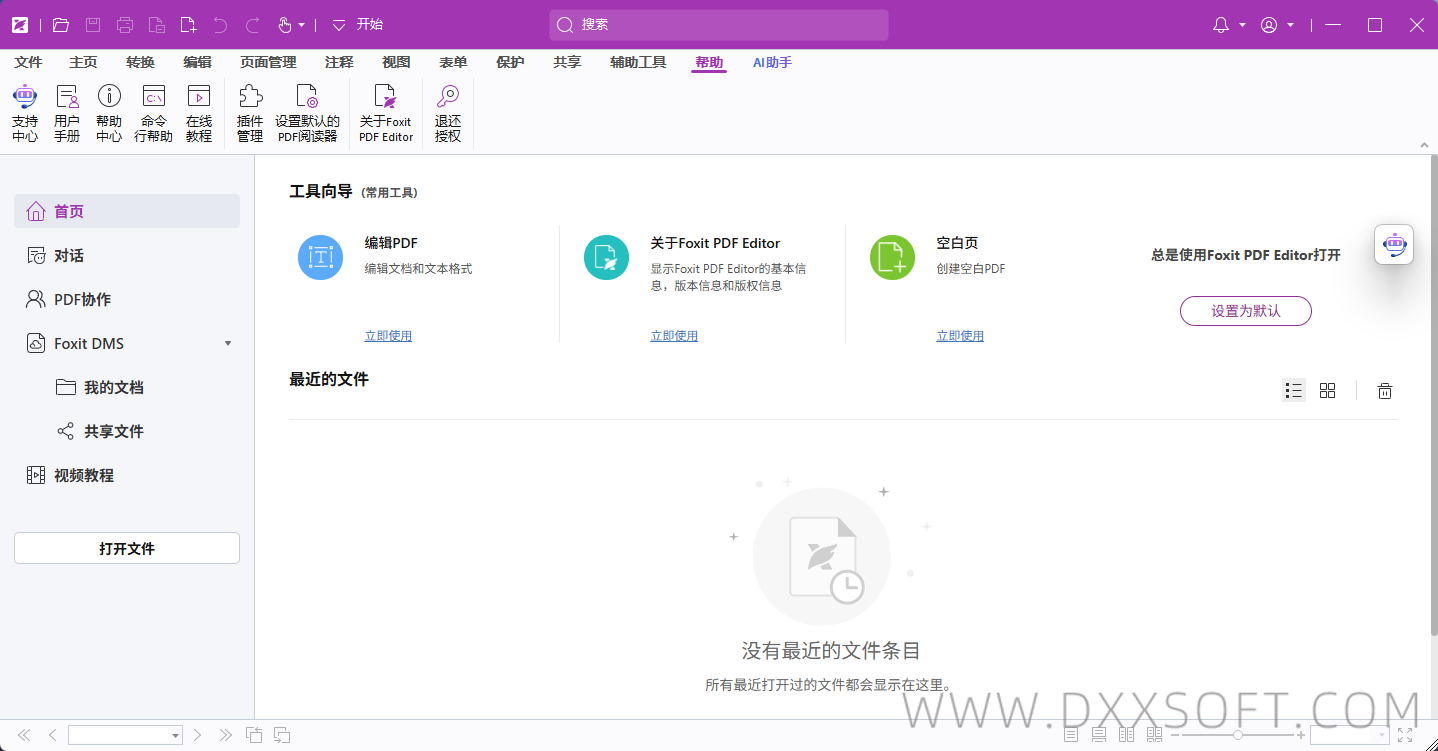Switch recent files to list view
This screenshot has height=751, width=1438.
[1294, 391]
